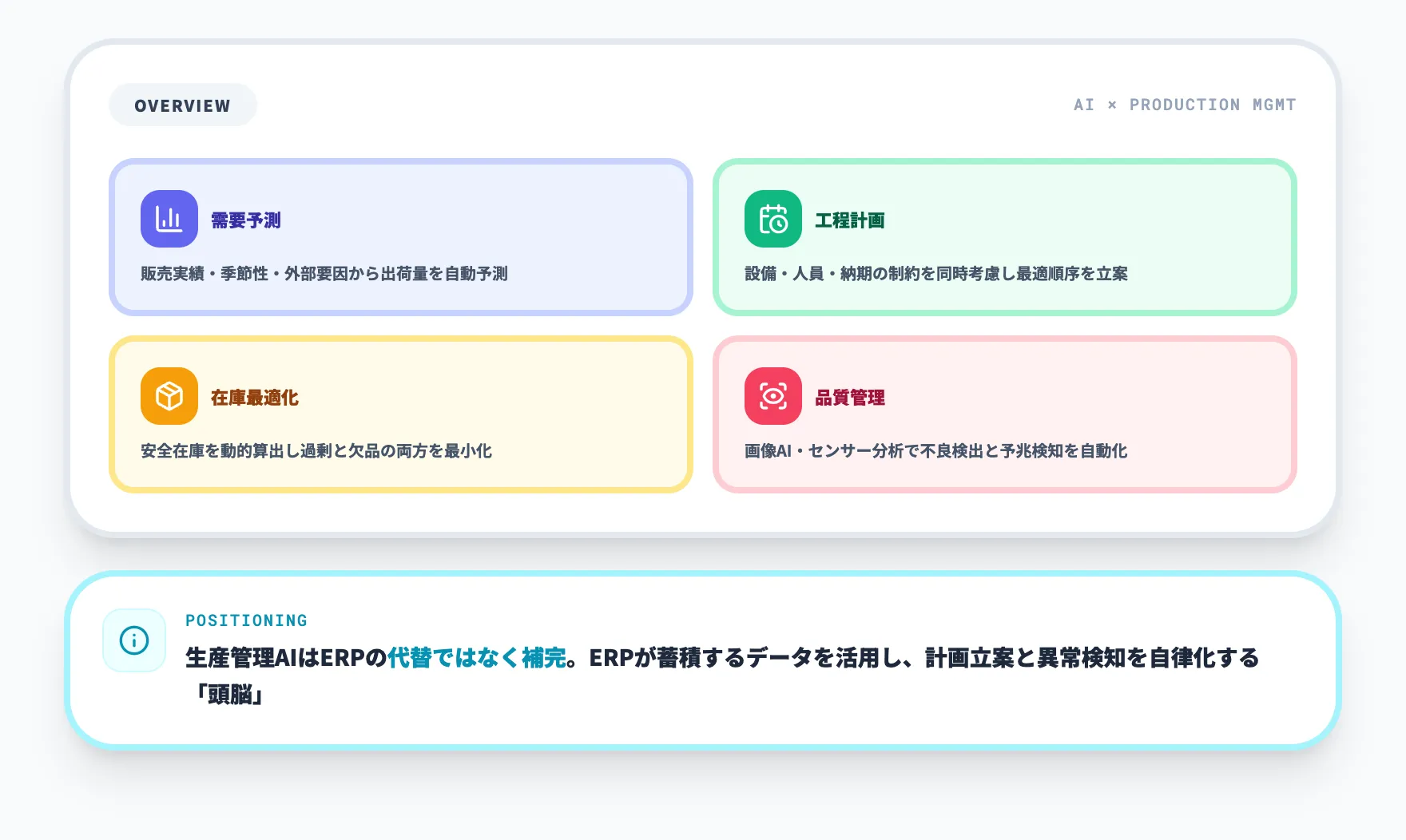Screen dimensions: 1406x840
Task: Click the AI × PRODUCTION MGMT header label
Action: coord(1185,104)
